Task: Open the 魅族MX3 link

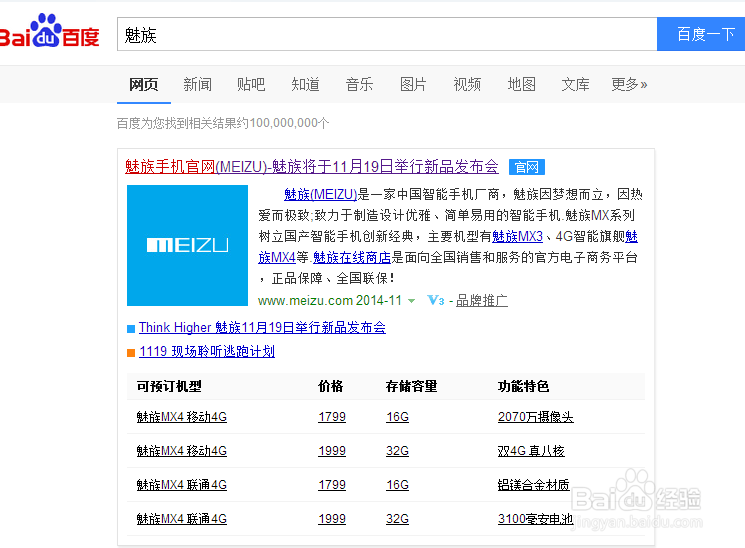Action: [517, 236]
